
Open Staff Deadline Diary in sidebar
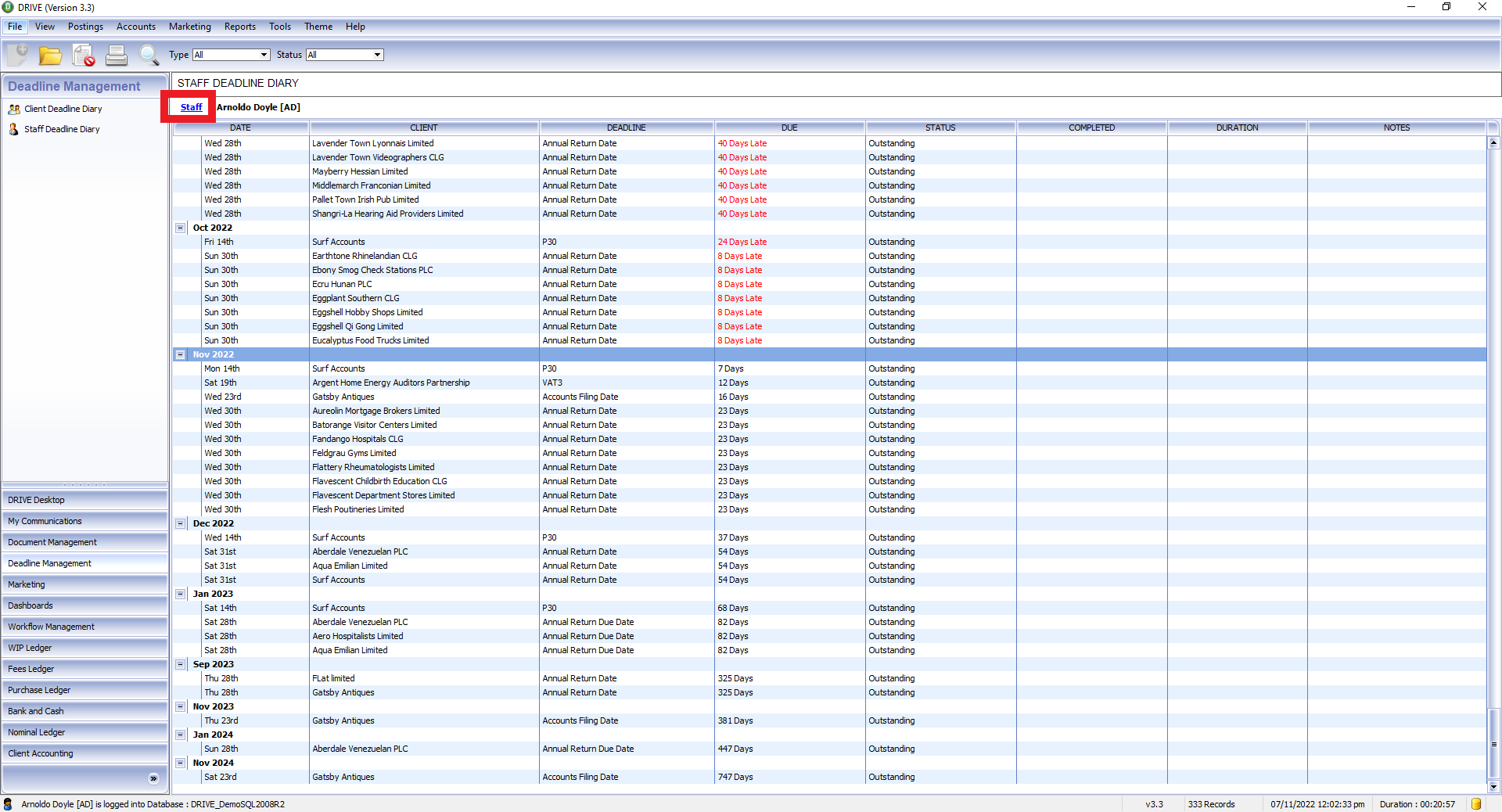(x=62, y=129)
